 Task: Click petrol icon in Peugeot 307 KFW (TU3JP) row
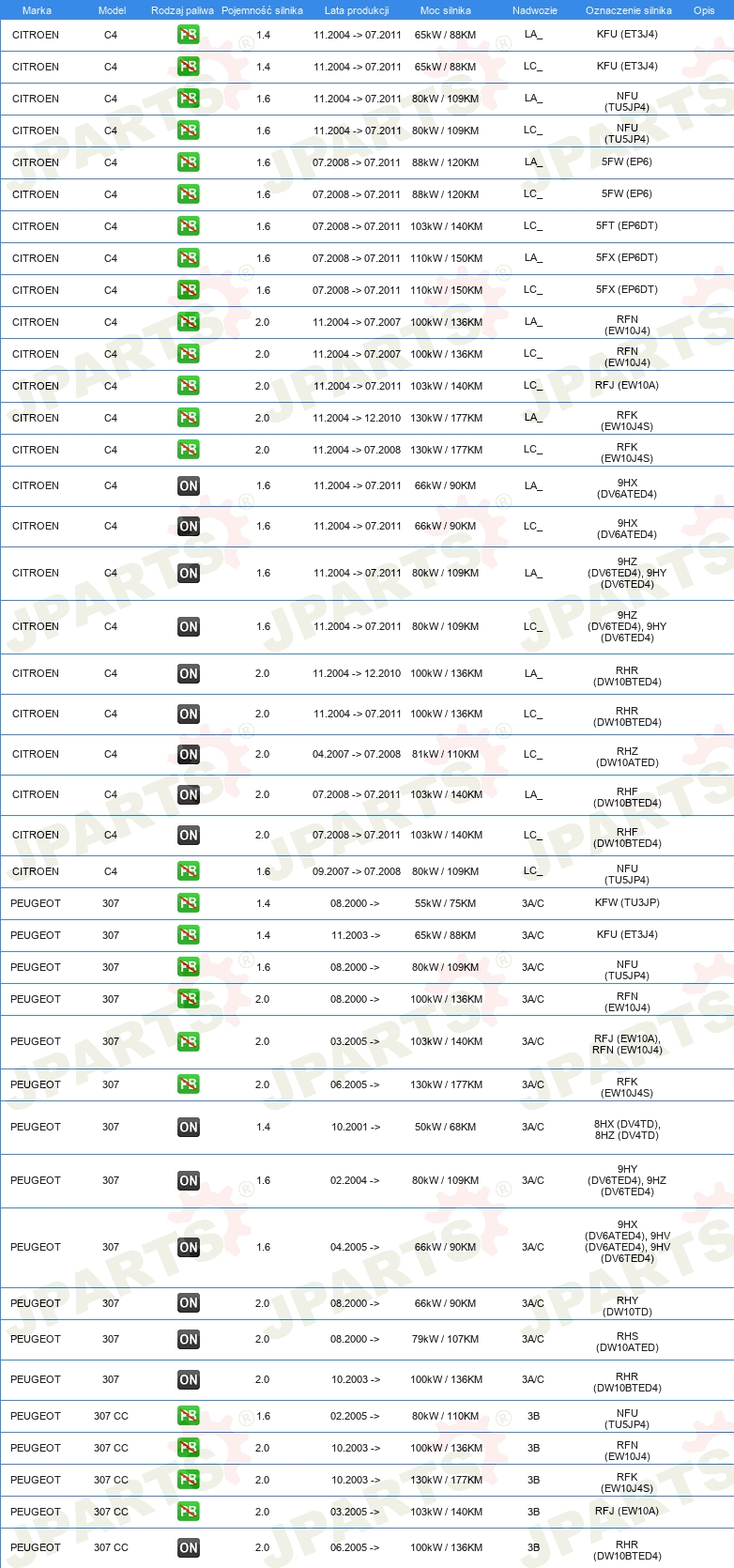click(x=189, y=903)
